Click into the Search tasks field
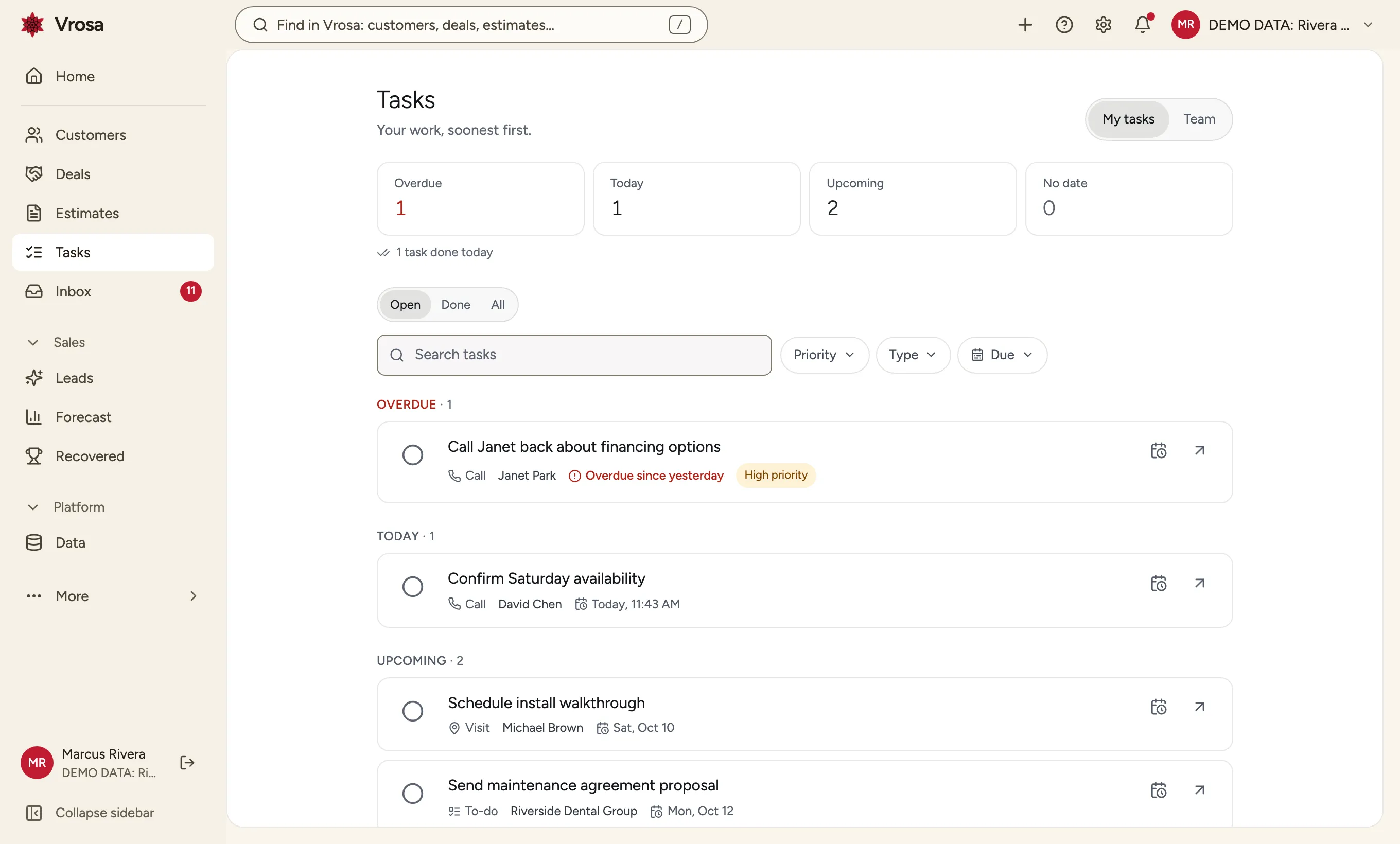Image resolution: width=1400 pixels, height=844 pixels. [x=574, y=355]
